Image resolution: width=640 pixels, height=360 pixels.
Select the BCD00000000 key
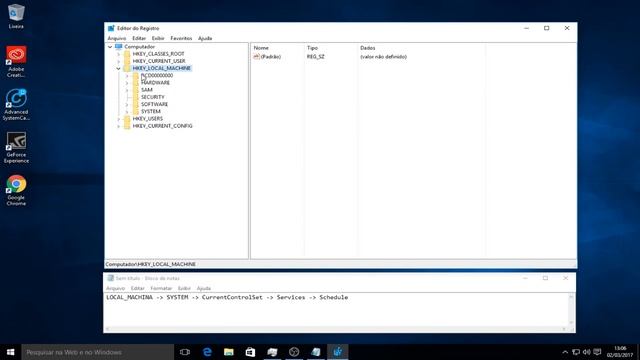(157, 76)
